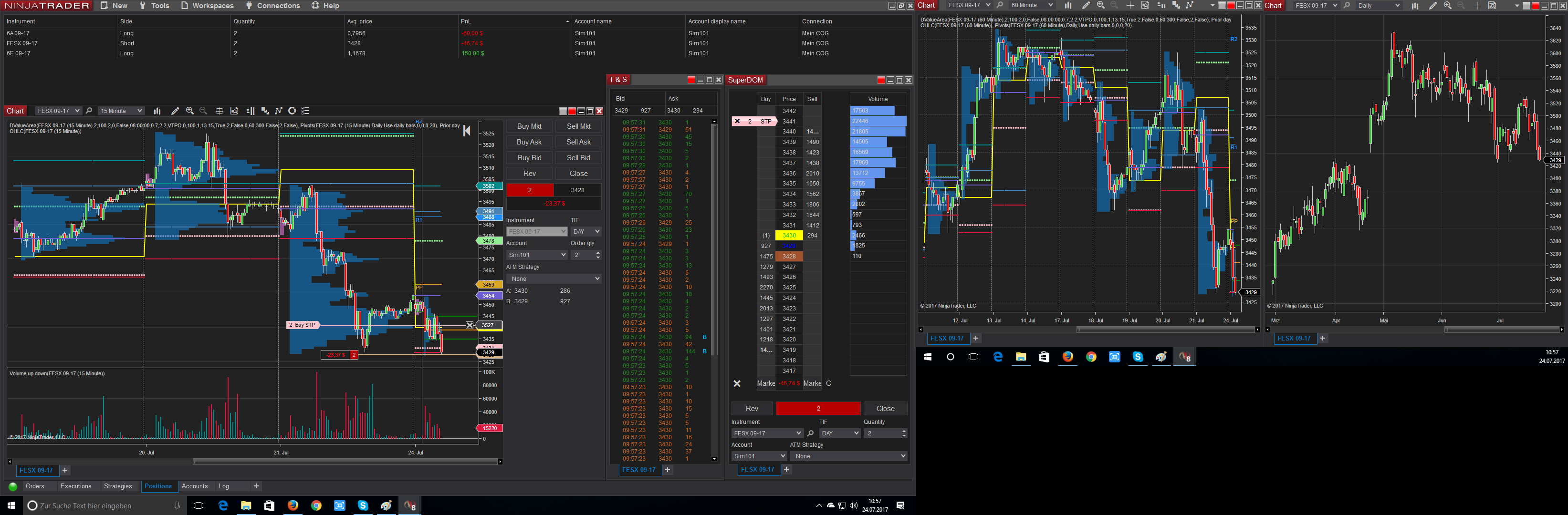The height and width of the screenshot is (515, 1568).
Task: Open indicators dialog in 60 Minute chart
Action: 1176,5
